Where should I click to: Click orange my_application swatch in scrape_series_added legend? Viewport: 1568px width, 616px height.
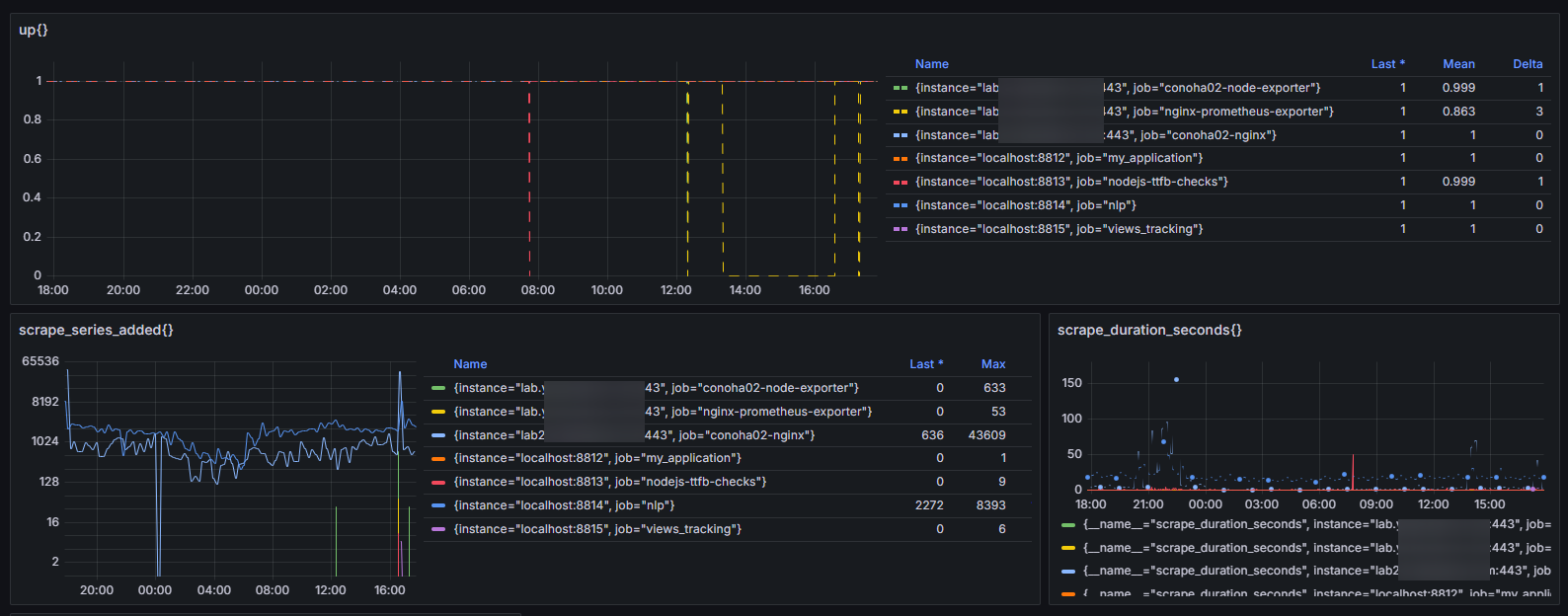coord(438,458)
